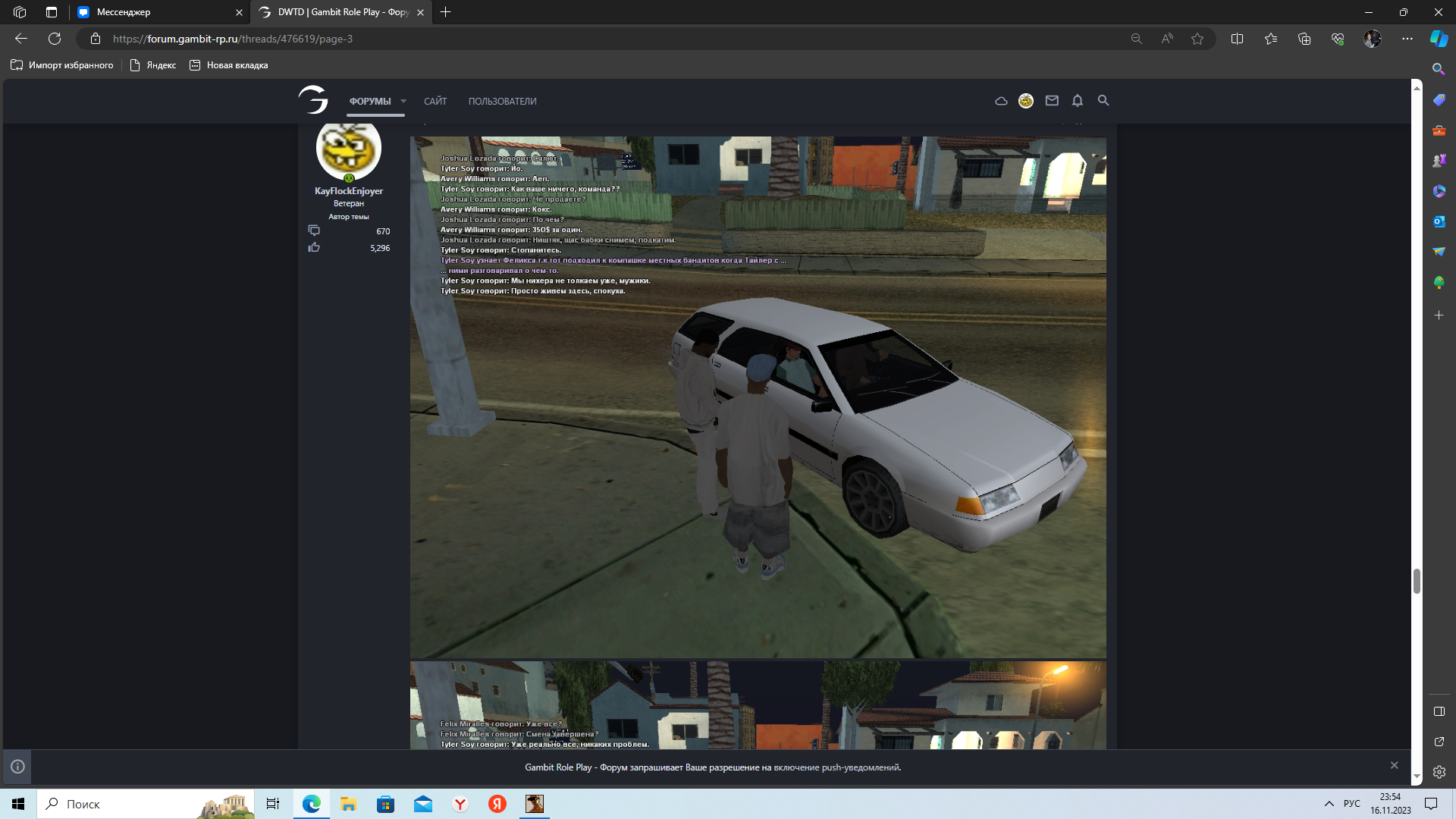Screen dimensions: 1456x819
Task: Expand Форумы dropdown arrow
Action: click(403, 102)
